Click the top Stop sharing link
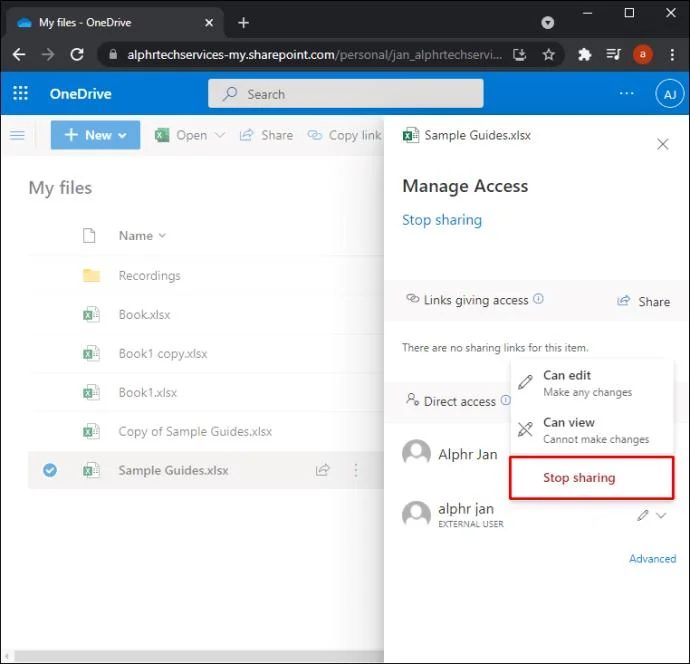 coord(442,220)
